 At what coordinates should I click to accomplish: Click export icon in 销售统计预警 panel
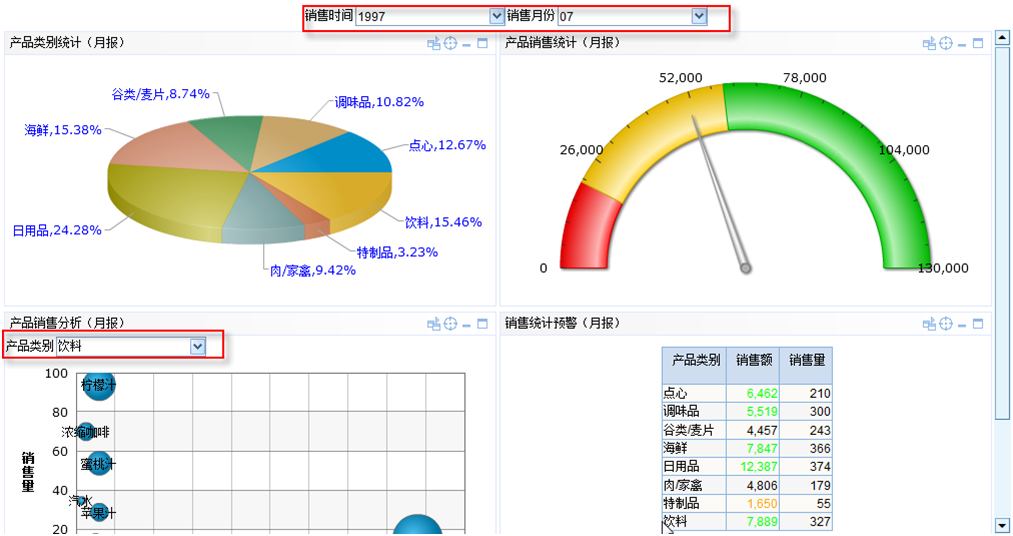pyautogui.click(x=929, y=324)
